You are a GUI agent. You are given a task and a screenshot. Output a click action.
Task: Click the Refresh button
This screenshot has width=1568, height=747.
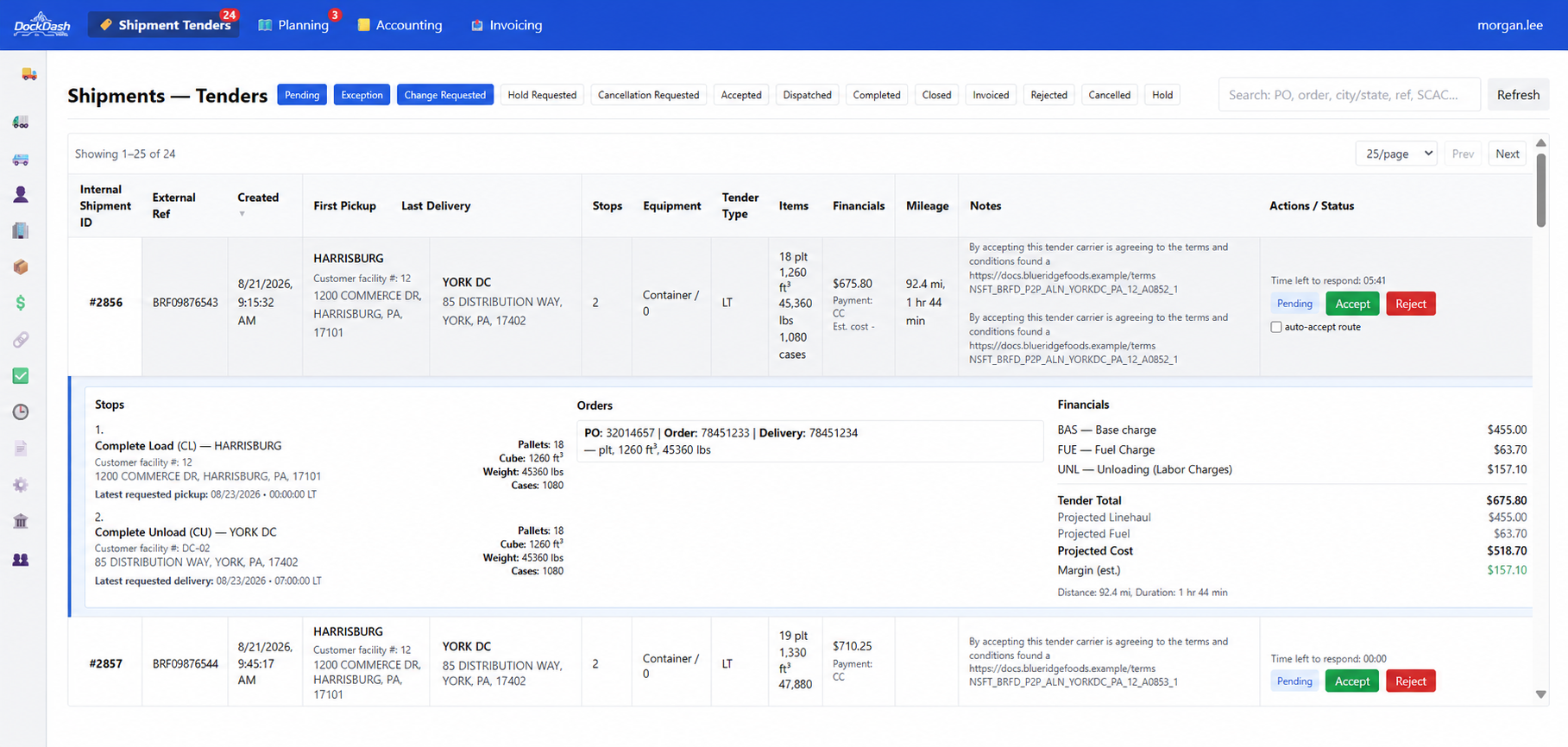(x=1518, y=95)
